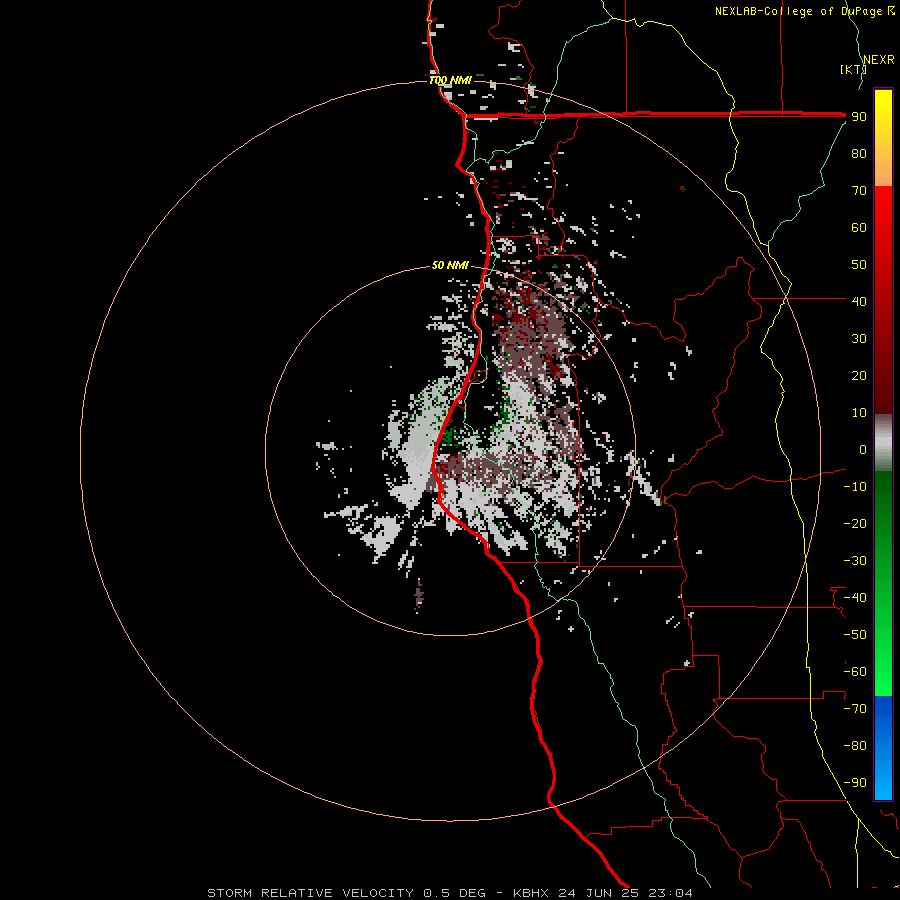Click the -40 value on the velocity scale
Image resolution: width=900 pixels, height=900 pixels.
(855, 598)
